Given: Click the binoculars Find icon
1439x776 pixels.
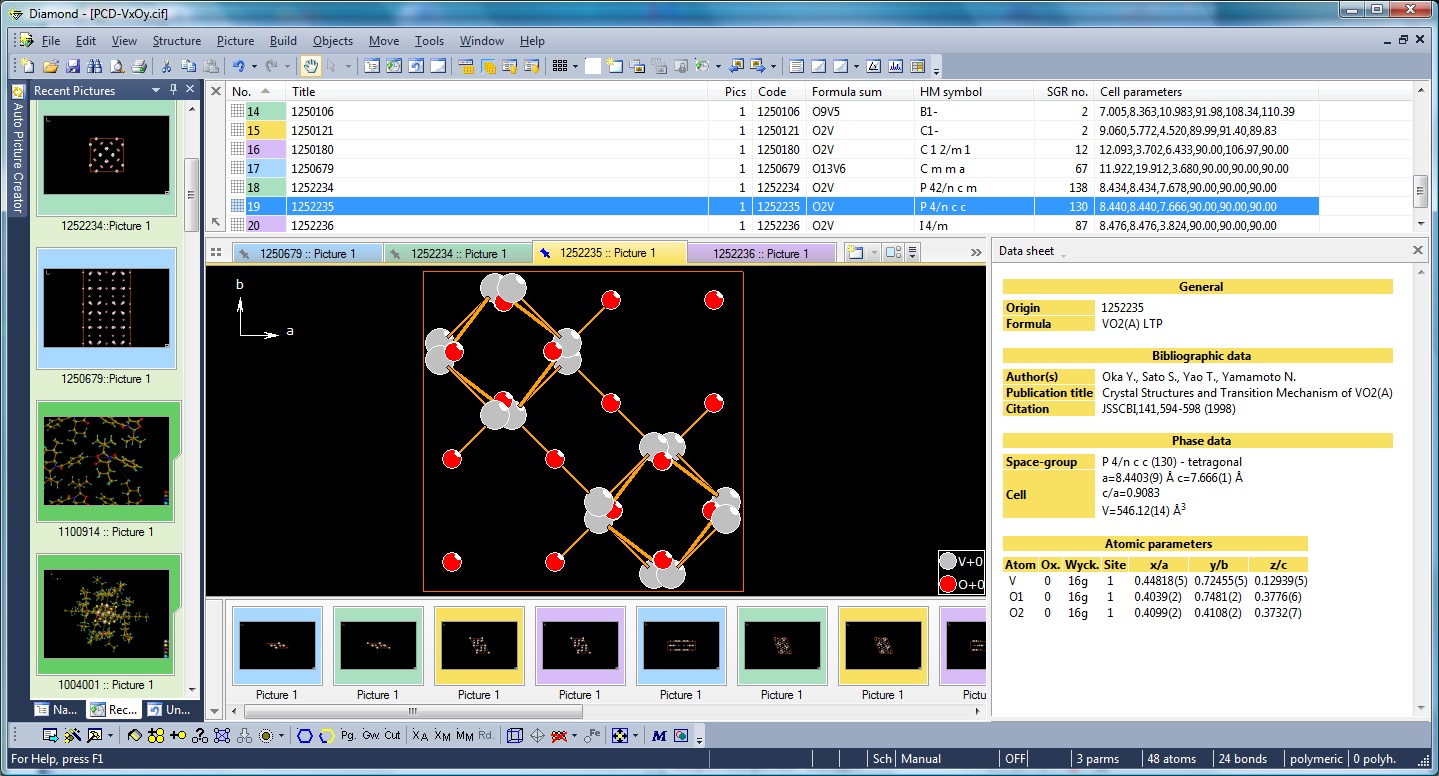Looking at the screenshot, I should (95, 67).
